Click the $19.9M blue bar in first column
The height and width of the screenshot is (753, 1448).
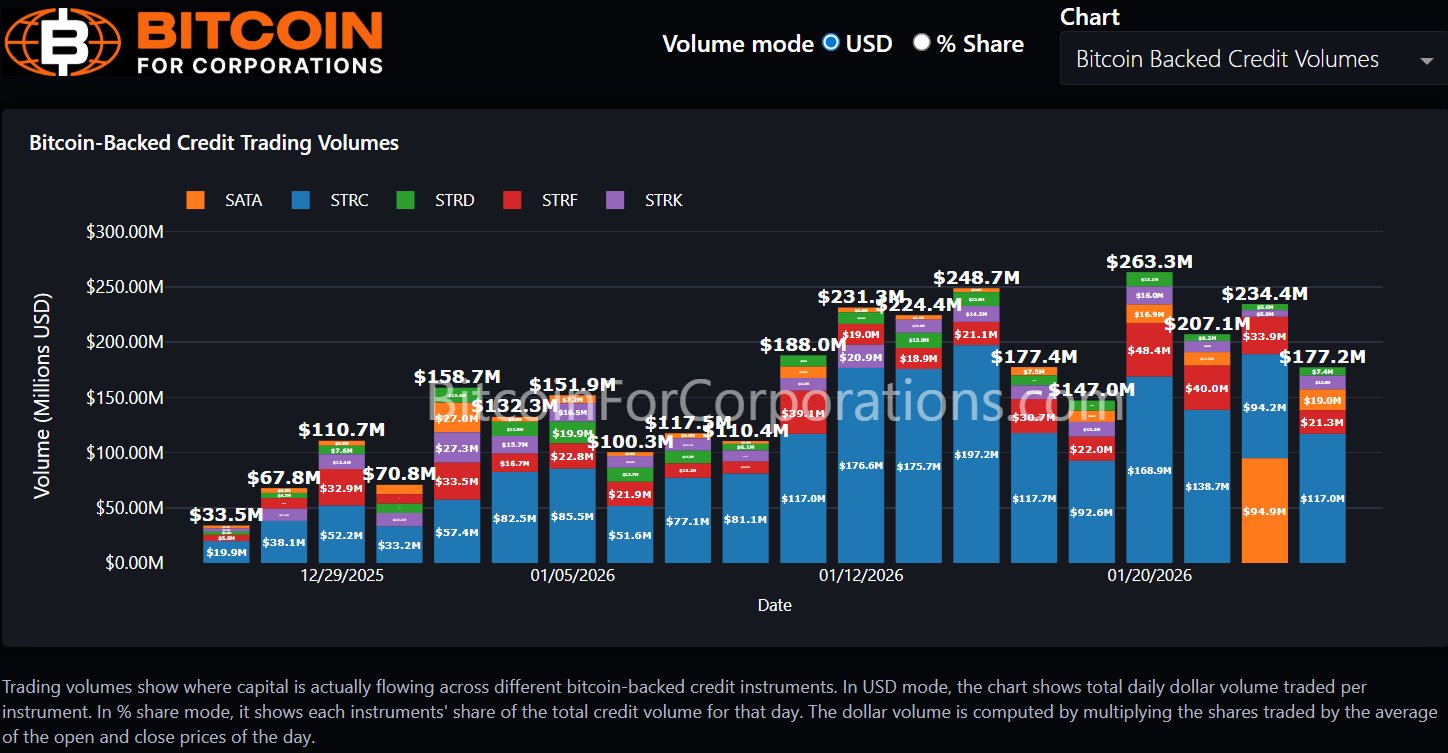click(x=226, y=552)
